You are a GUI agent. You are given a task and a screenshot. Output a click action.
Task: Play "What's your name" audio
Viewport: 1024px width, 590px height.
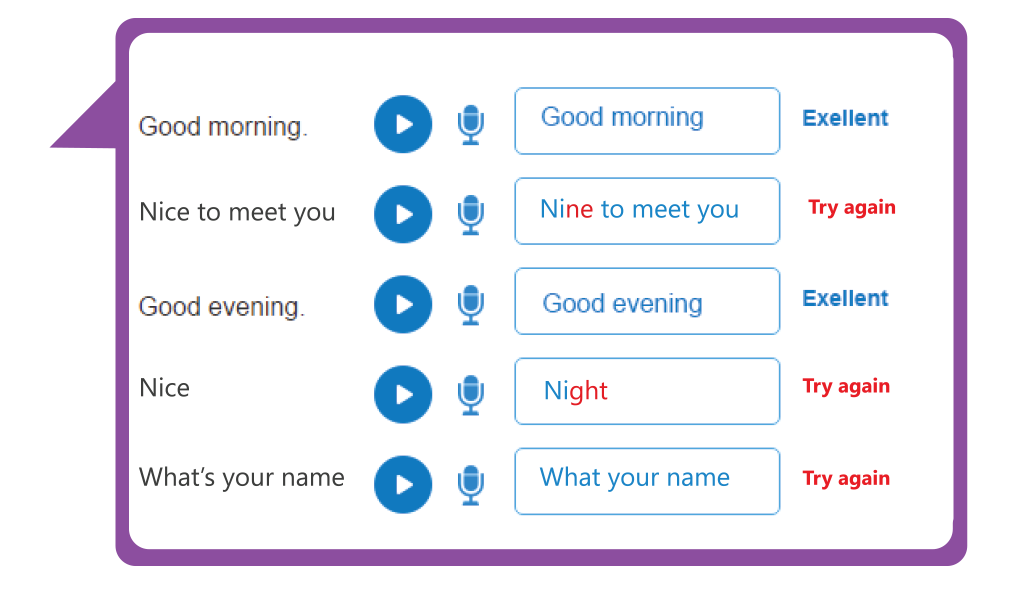pyautogui.click(x=403, y=485)
